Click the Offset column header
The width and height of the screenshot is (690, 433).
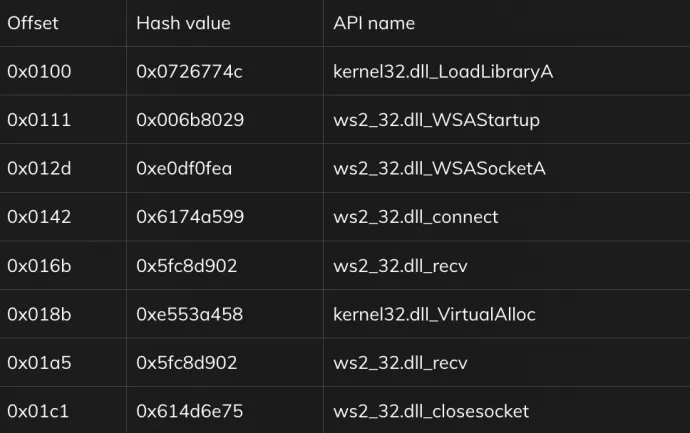pyautogui.click(x=33, y=23)
